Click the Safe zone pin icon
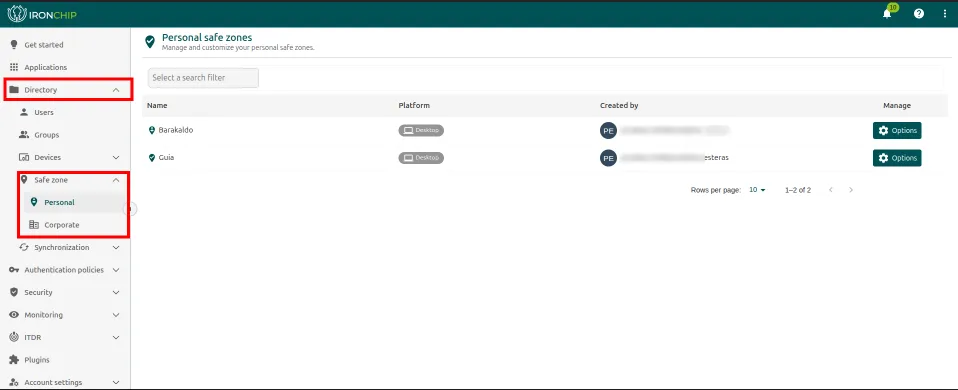This screenshot has width=958, height=390. (24, 180)
